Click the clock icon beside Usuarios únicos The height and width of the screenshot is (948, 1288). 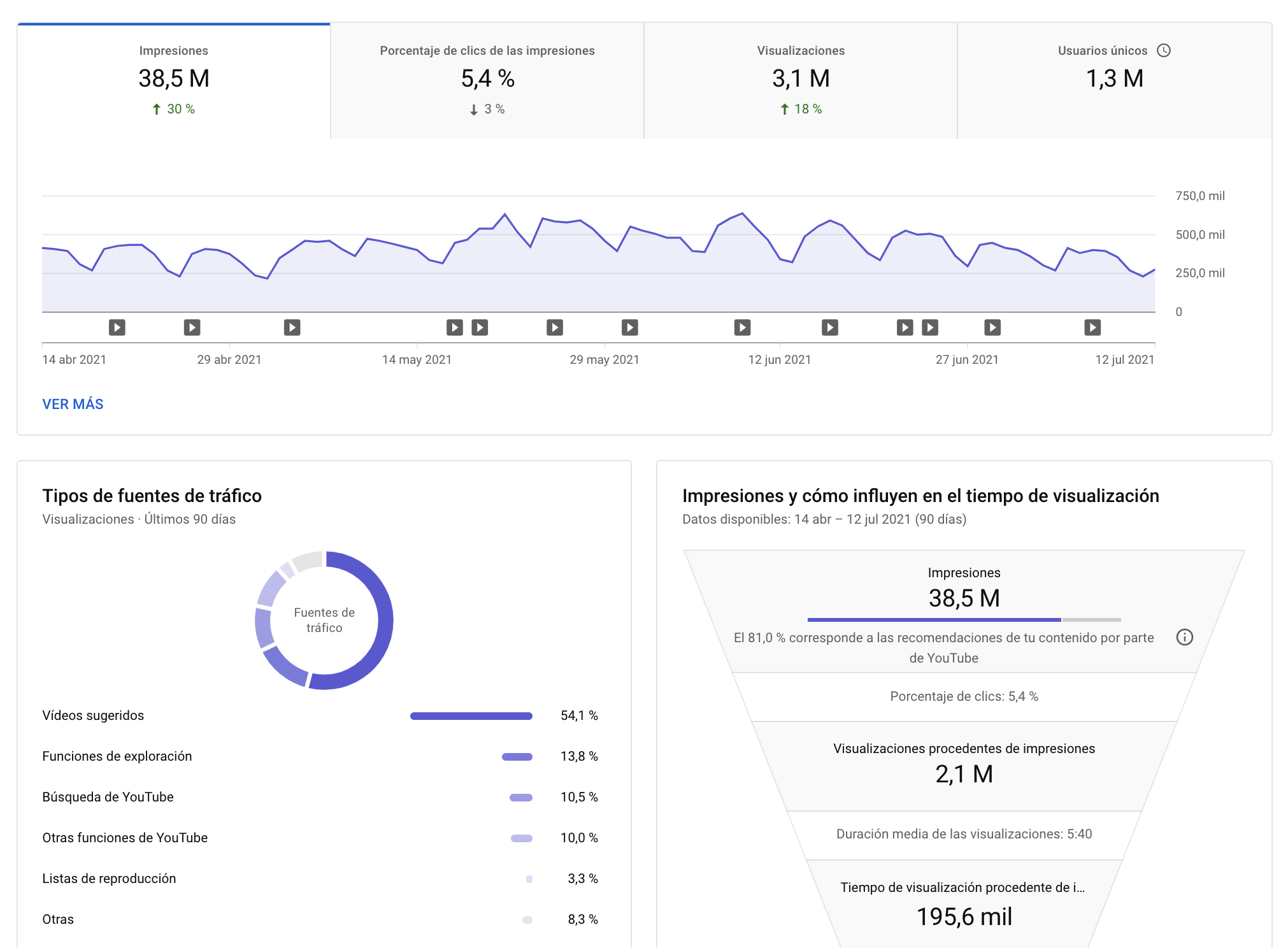(1164, 50)
